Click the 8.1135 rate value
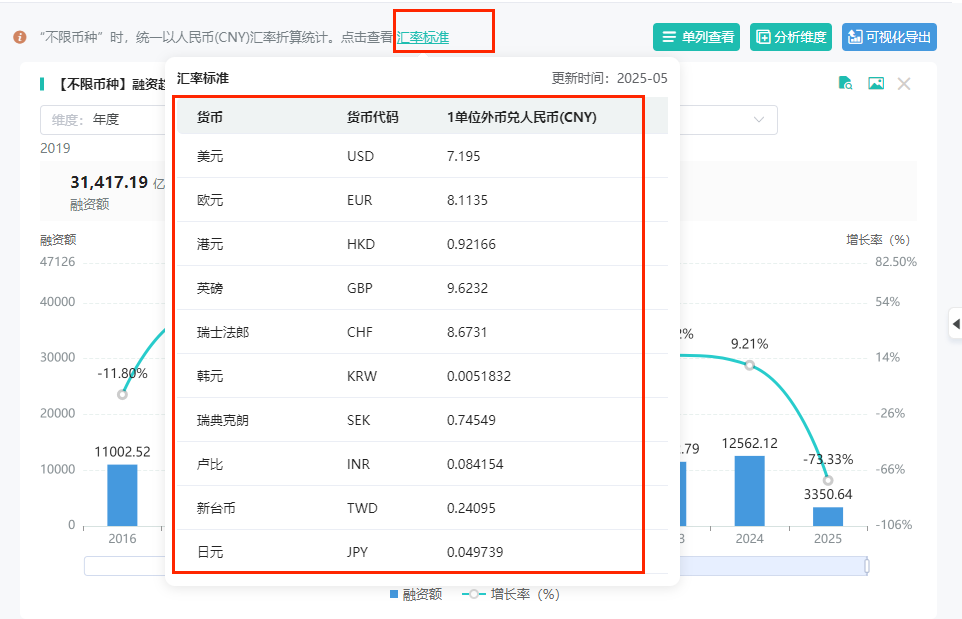The image size is (962, 619). 467,201
